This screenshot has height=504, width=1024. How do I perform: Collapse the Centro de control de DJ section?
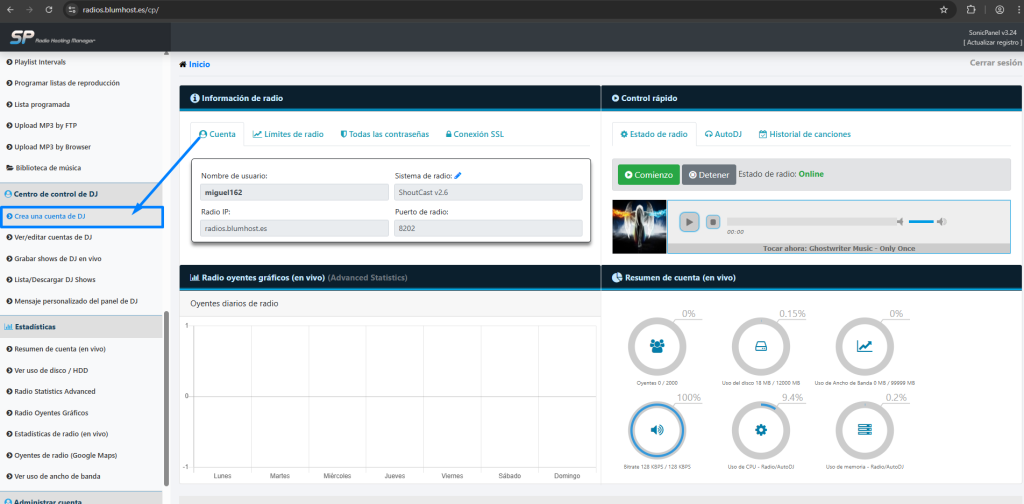(x=81, y=194)
